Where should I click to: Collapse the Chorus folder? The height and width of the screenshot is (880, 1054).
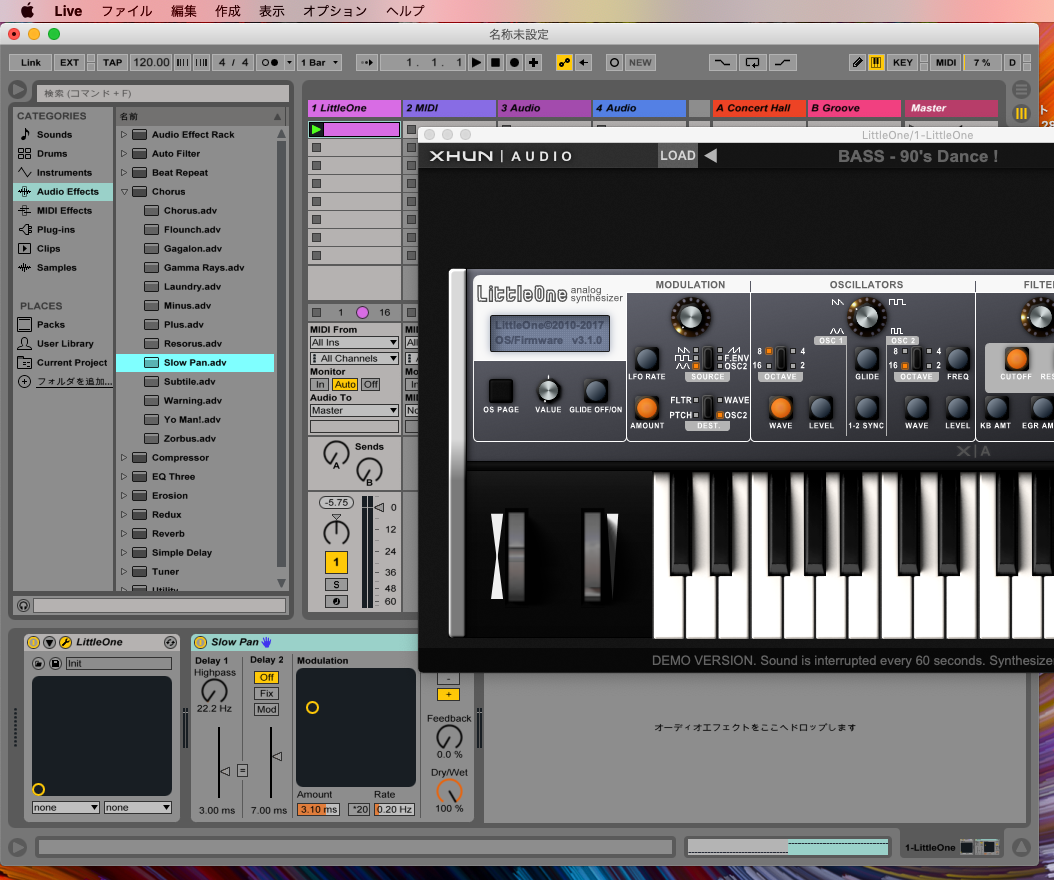(x=124, y=192)
